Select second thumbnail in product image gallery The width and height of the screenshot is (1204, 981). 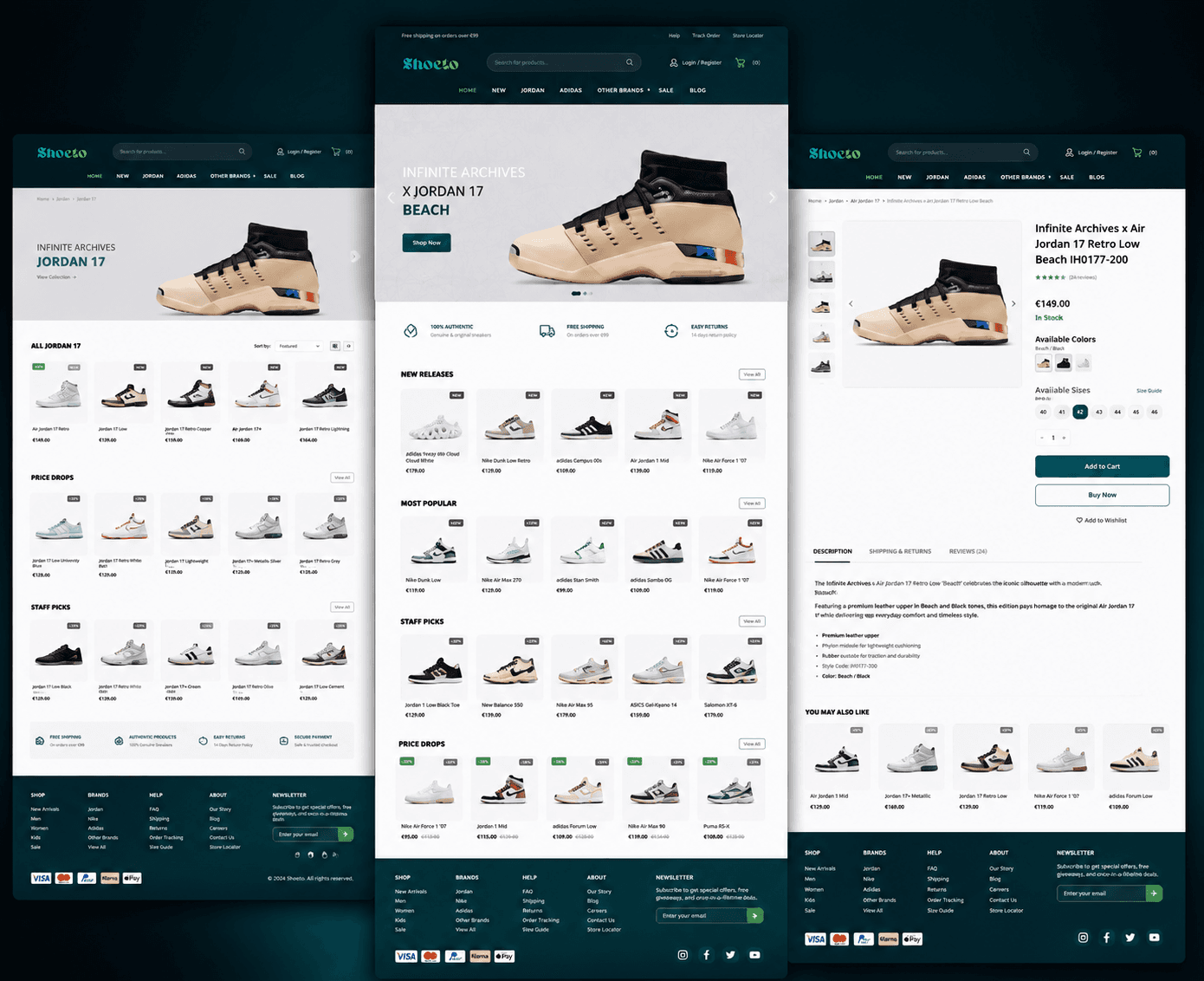821,275
